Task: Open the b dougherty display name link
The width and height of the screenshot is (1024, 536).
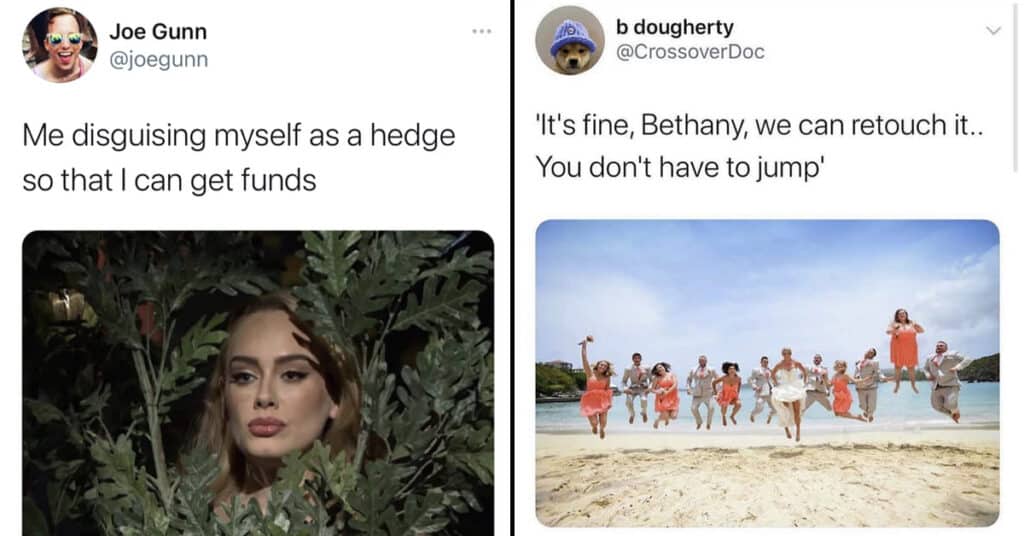Action: (x=675, y=27)
